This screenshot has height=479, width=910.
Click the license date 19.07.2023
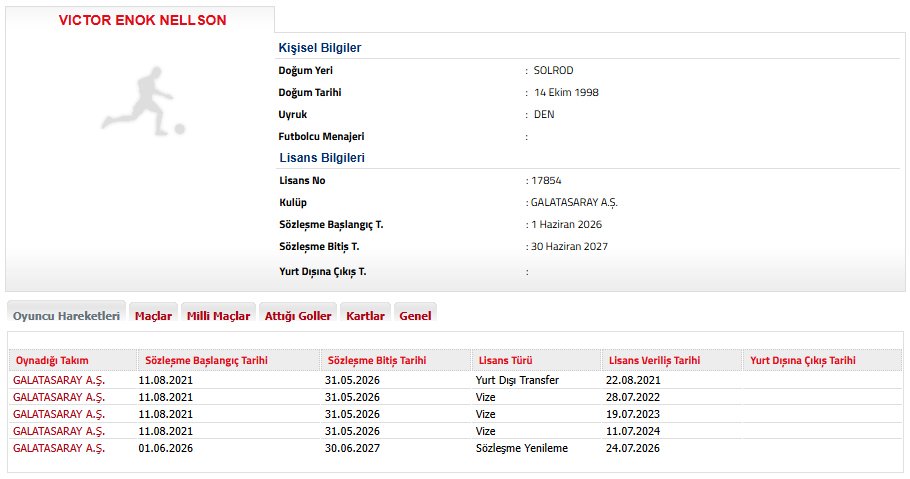633,414
